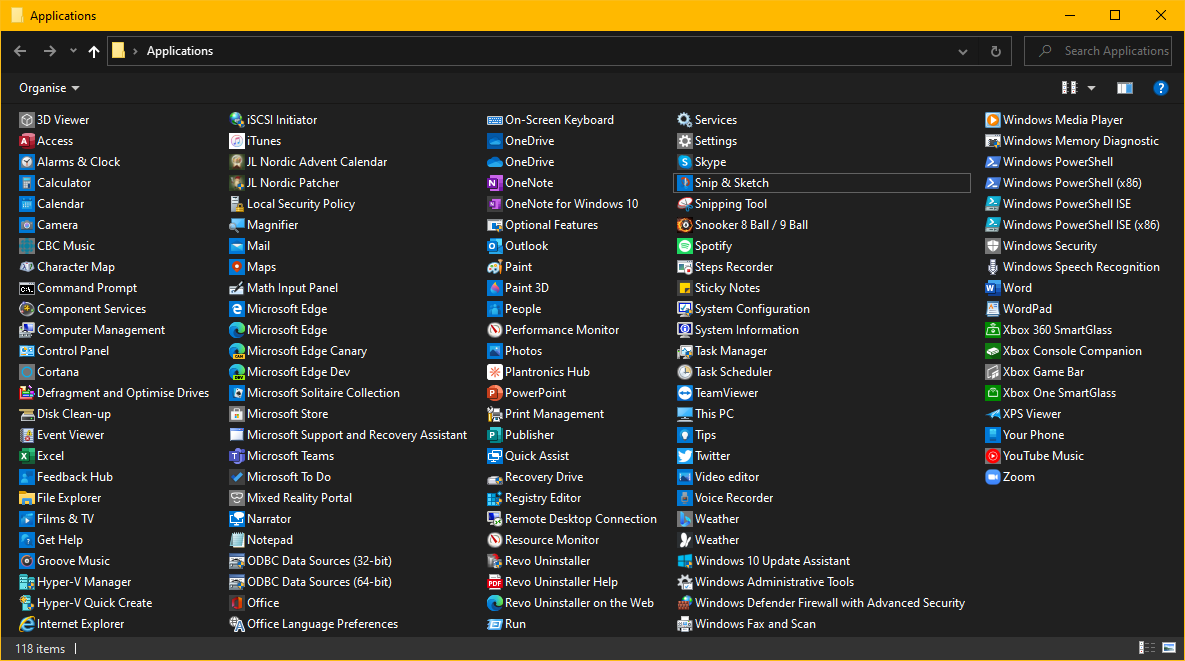Select Windows Memory Diagnostic entry
The height and width of the screenshot is (661, 1185).
[1072, 141]
